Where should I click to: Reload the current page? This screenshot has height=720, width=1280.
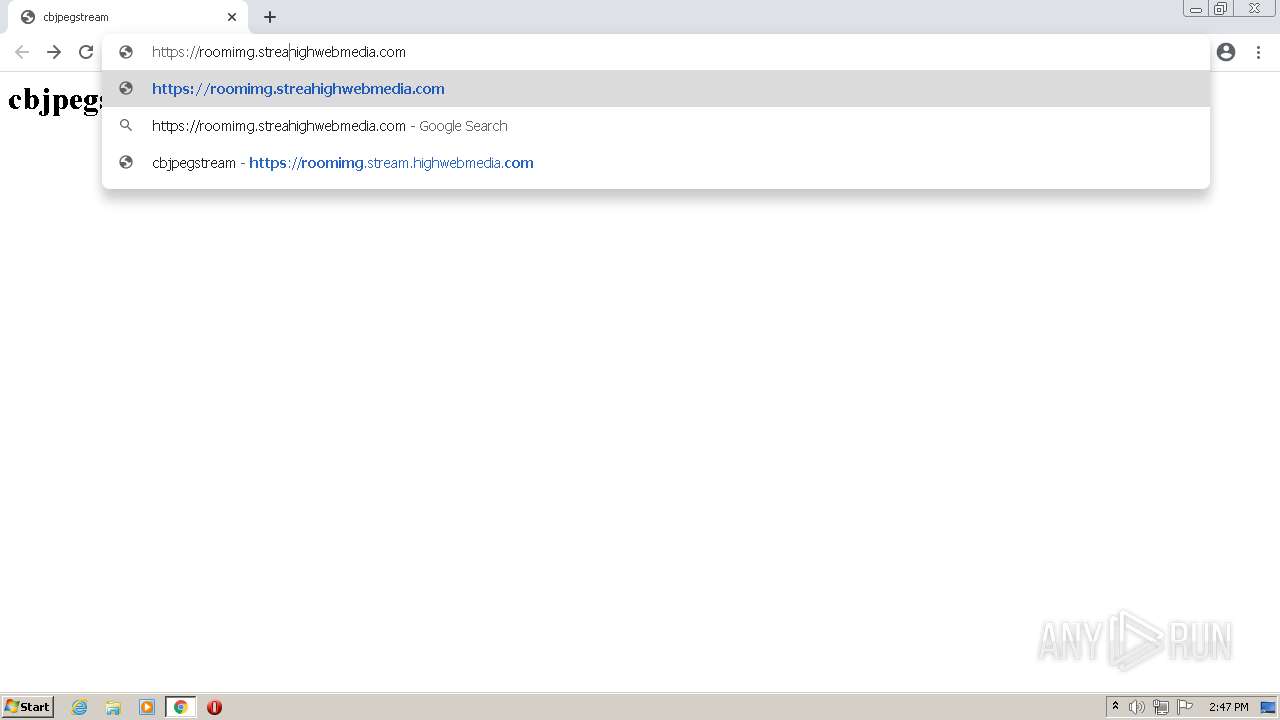86,52
